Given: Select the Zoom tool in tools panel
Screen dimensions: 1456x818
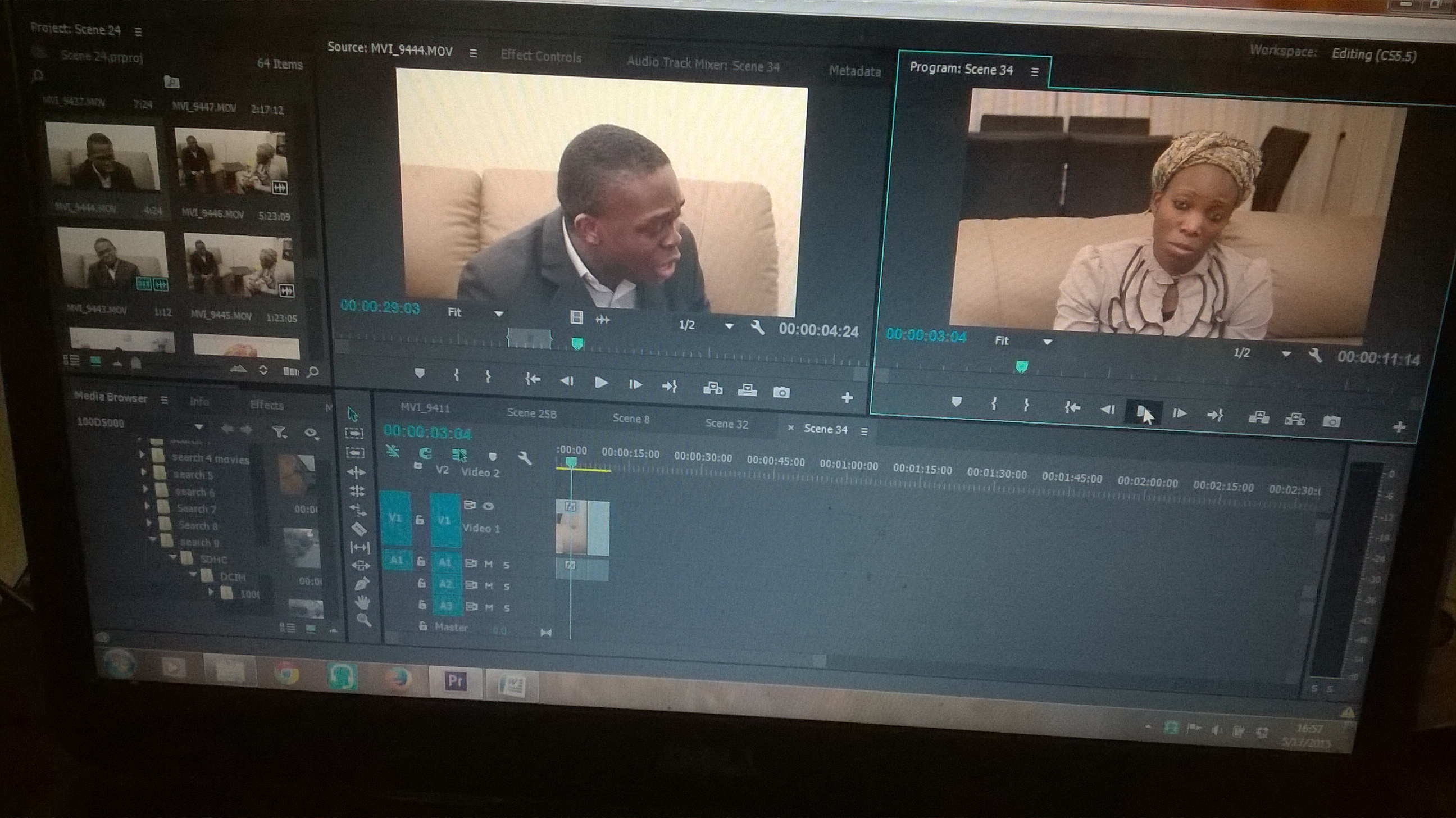Looking at the screenshot, I should 363,620.
